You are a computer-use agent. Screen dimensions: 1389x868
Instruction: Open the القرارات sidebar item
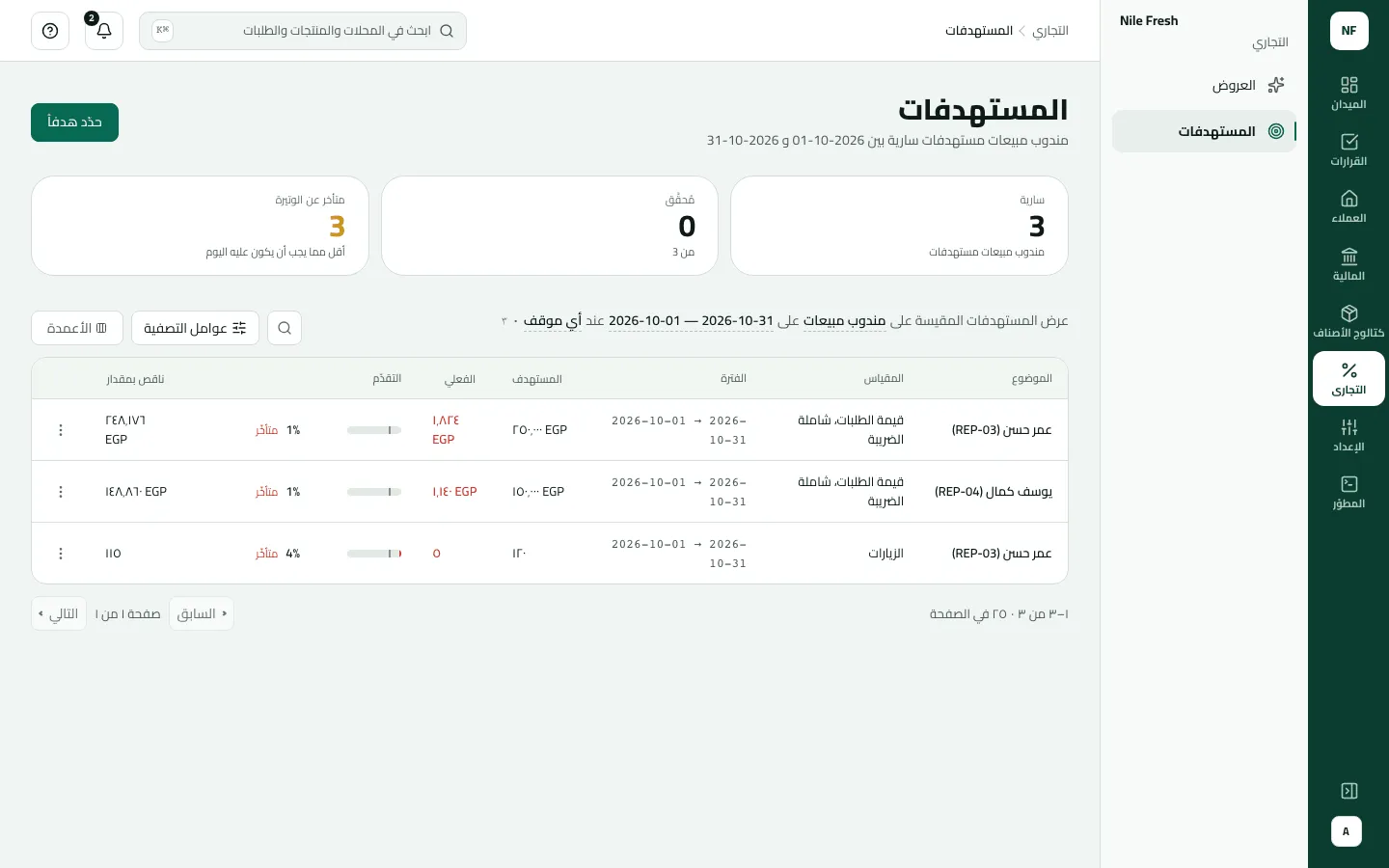coord(1348,150)
